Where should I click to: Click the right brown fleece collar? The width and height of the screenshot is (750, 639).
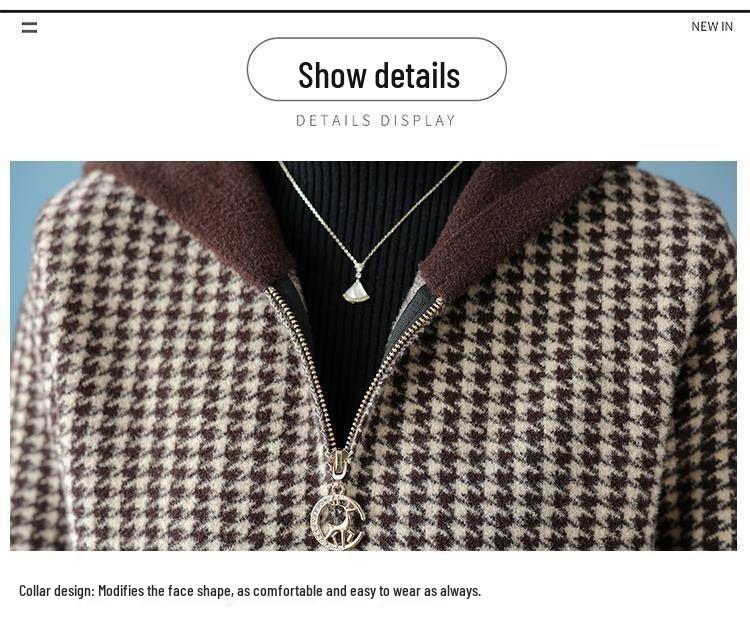pyautogui.click(x=507, y=220)
